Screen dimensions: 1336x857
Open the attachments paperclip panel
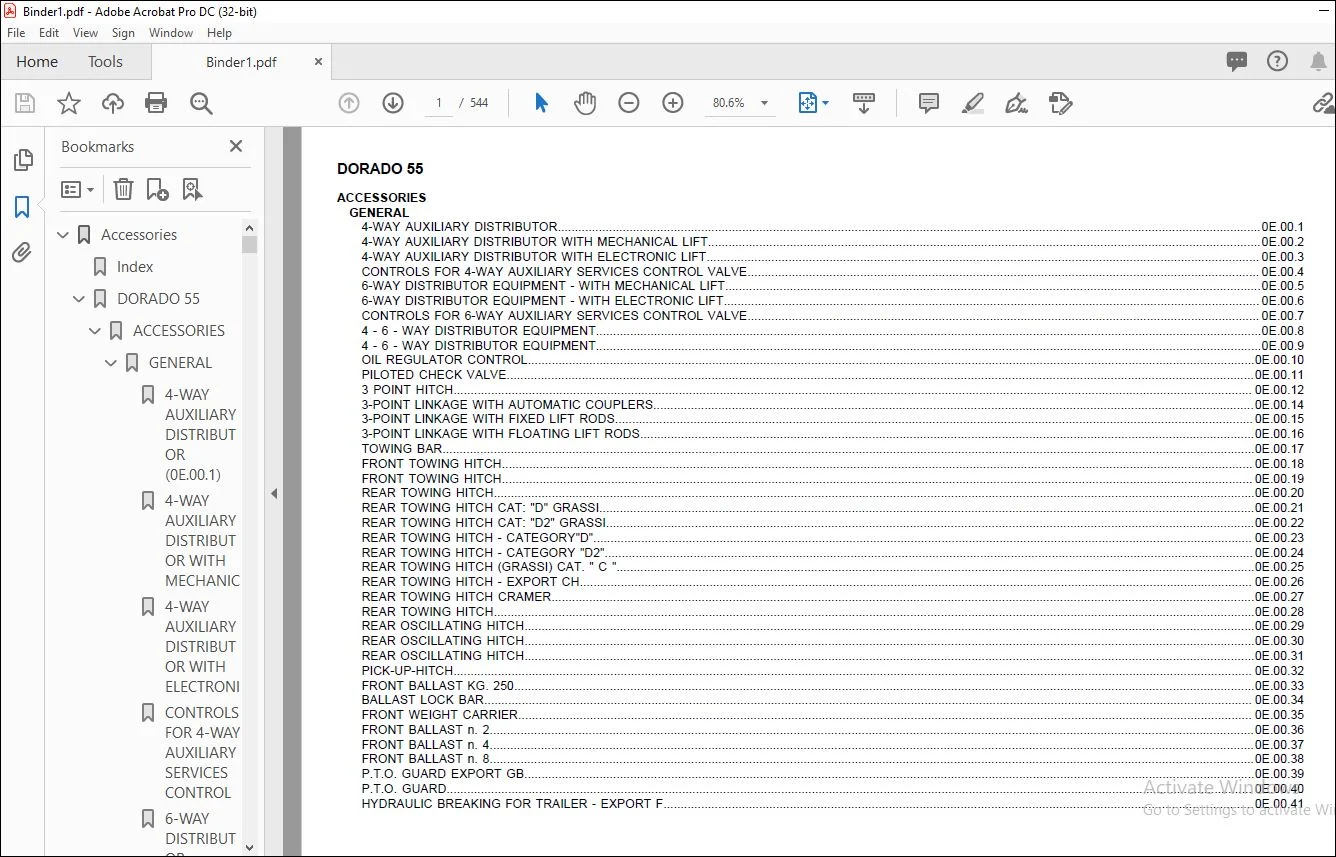coord(22,253)
